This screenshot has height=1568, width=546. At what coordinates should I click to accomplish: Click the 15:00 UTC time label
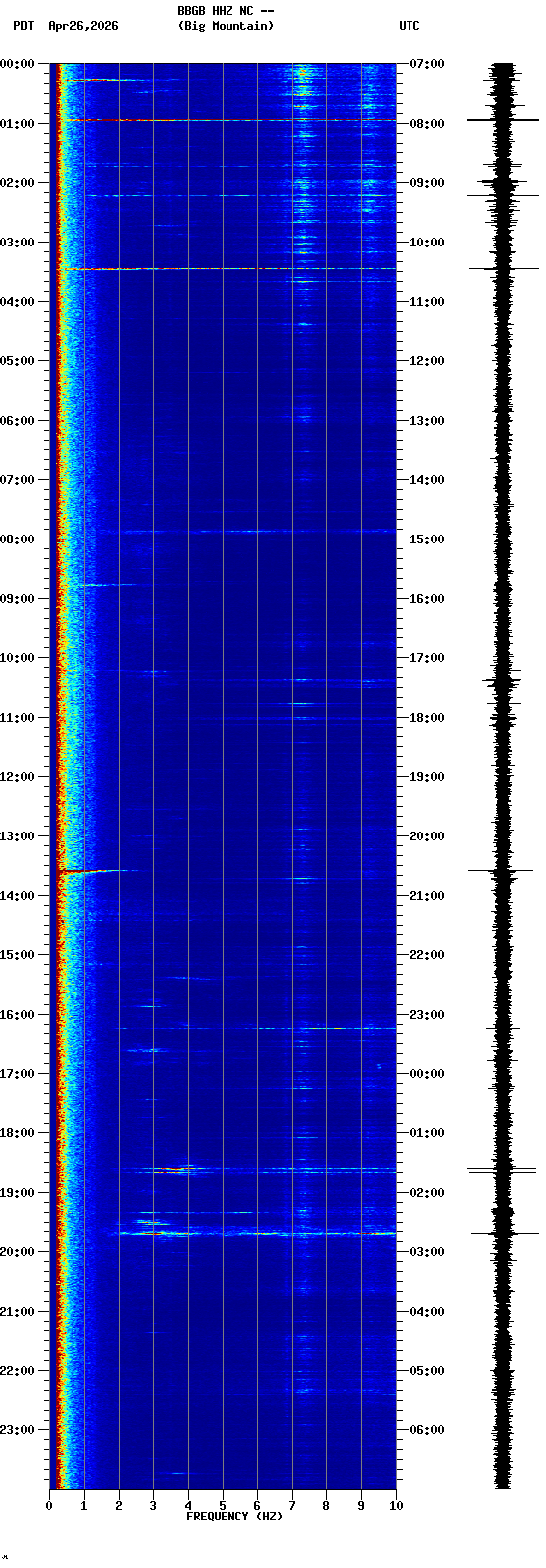pos(427,539)
